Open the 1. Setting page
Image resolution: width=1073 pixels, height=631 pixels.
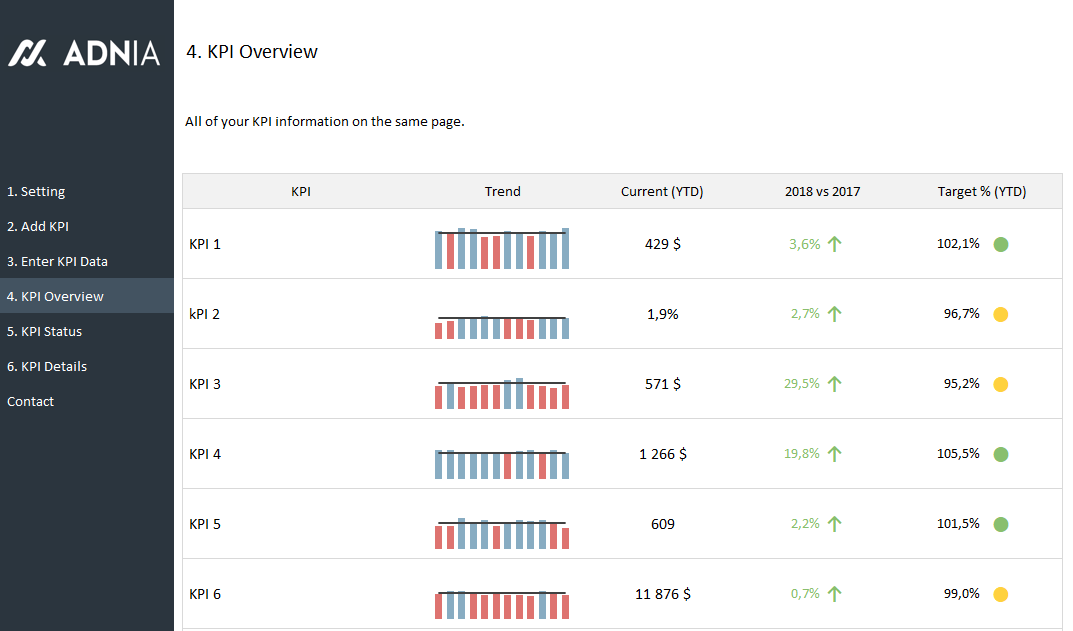(x=36, y=192)
